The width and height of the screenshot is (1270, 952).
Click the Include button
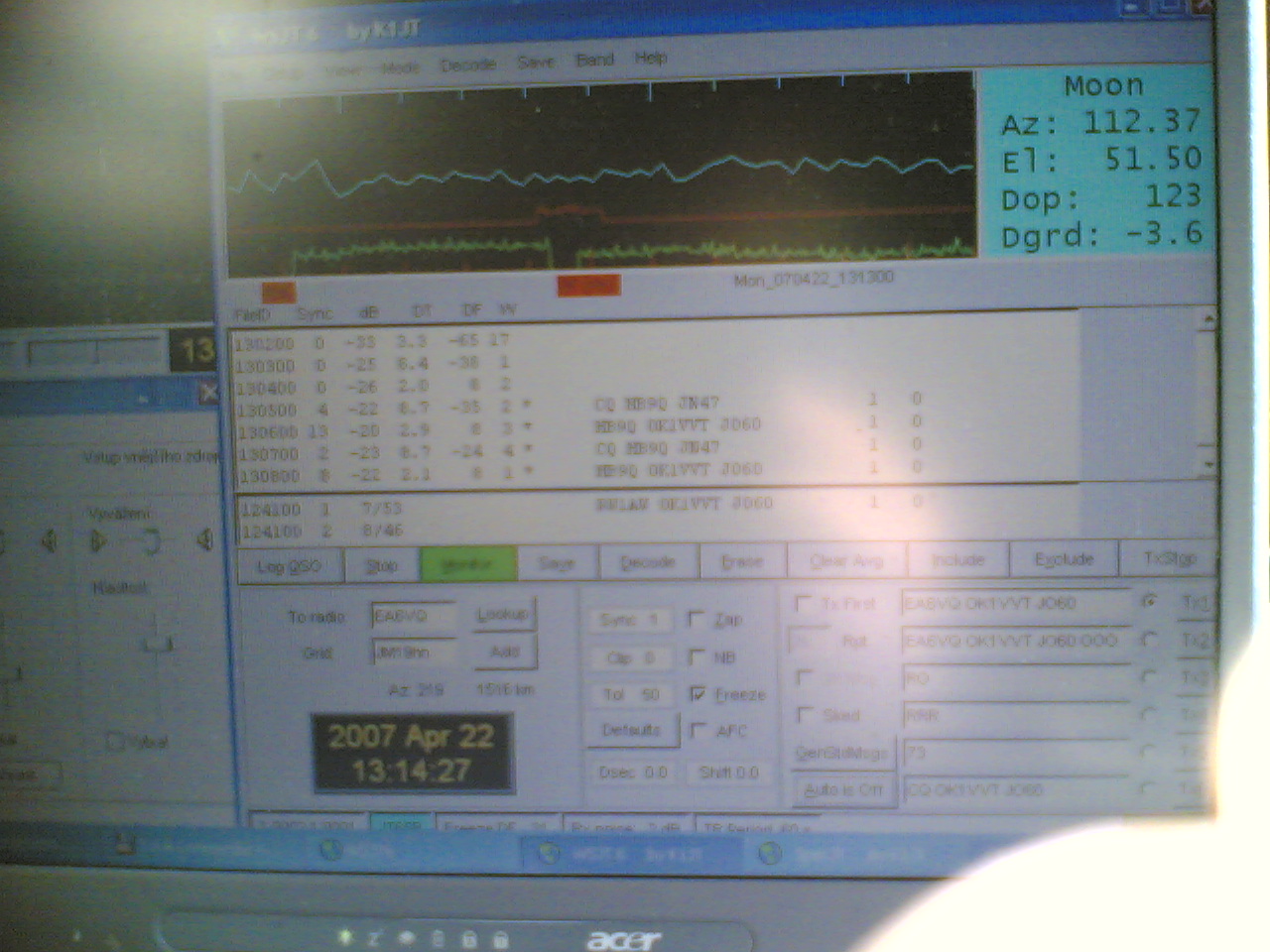coord(957,559)
